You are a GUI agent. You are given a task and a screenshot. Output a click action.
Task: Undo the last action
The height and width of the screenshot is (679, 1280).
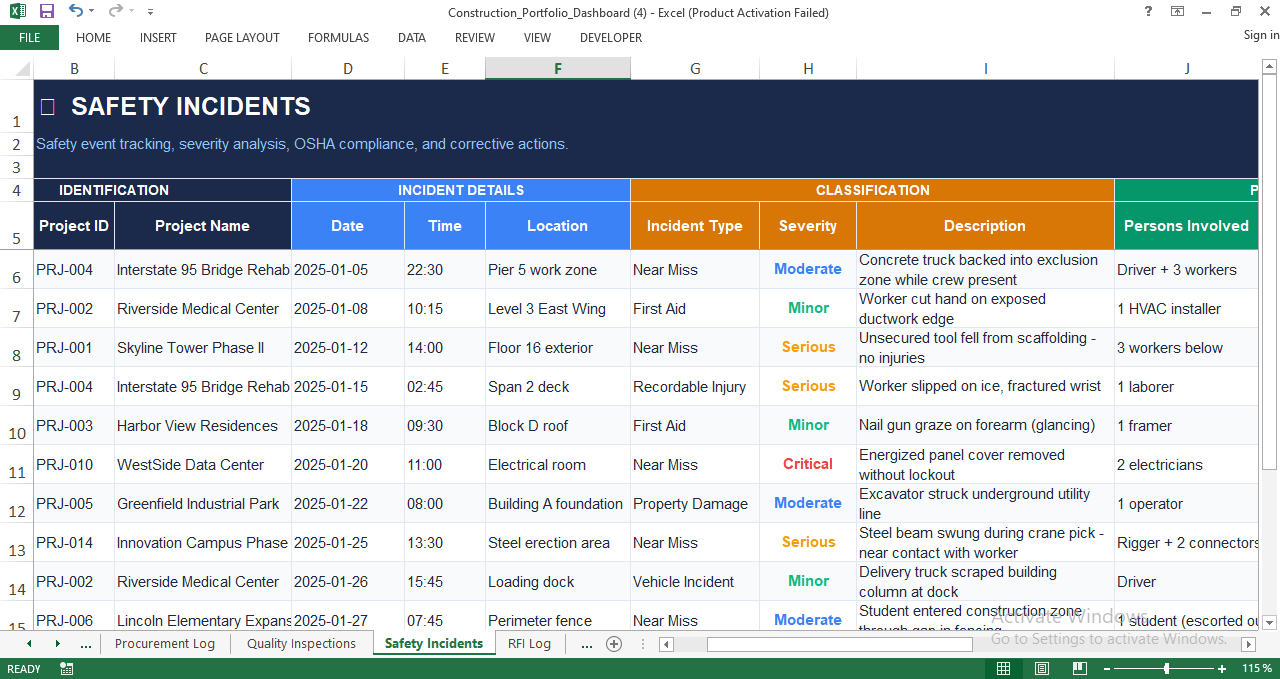[x=76, y=11]
